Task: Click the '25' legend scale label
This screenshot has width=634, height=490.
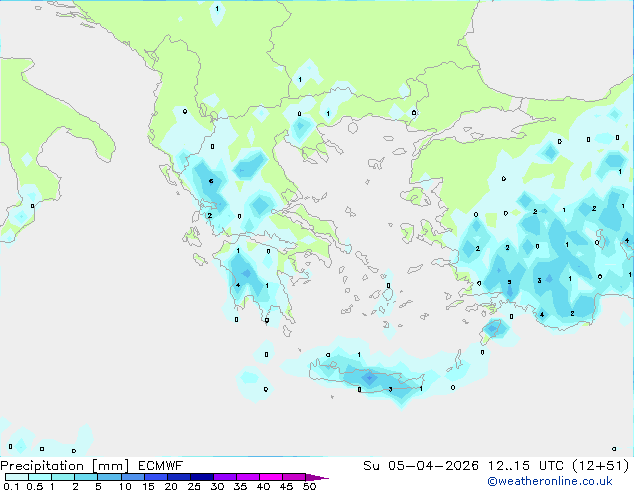Action: pos(194,486)
